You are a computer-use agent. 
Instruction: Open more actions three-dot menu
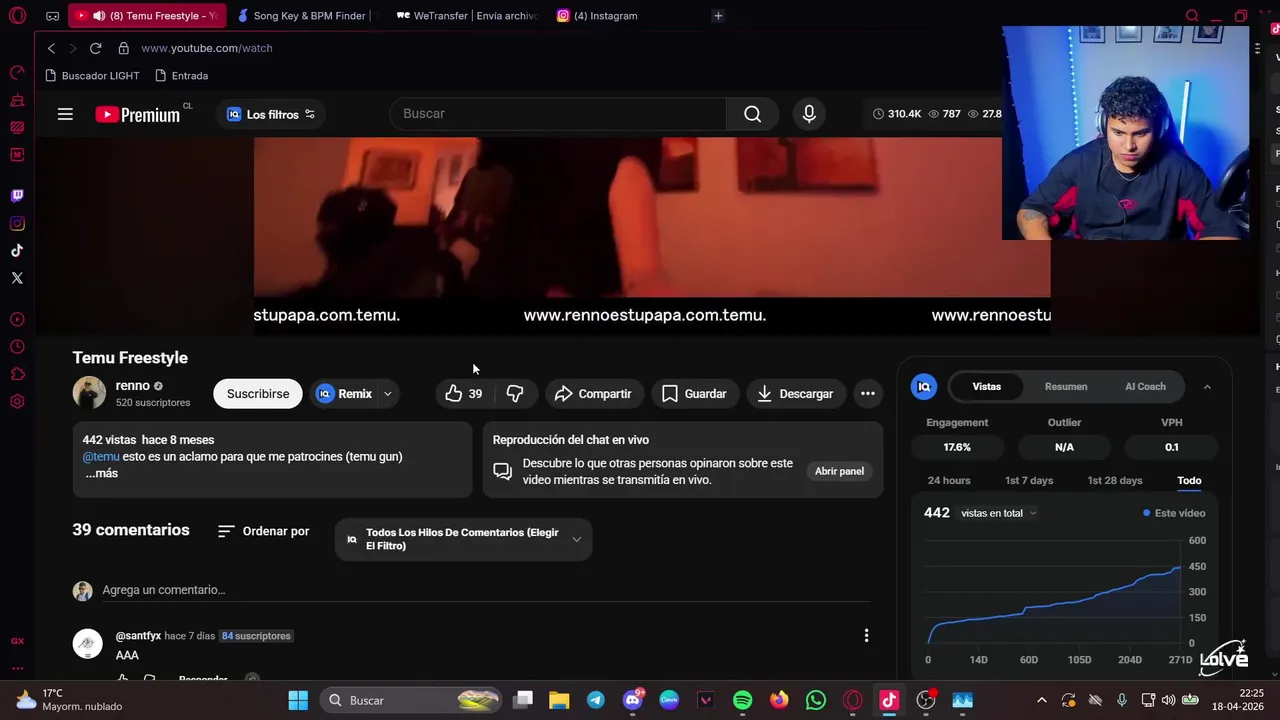click(x=868, y=394)
